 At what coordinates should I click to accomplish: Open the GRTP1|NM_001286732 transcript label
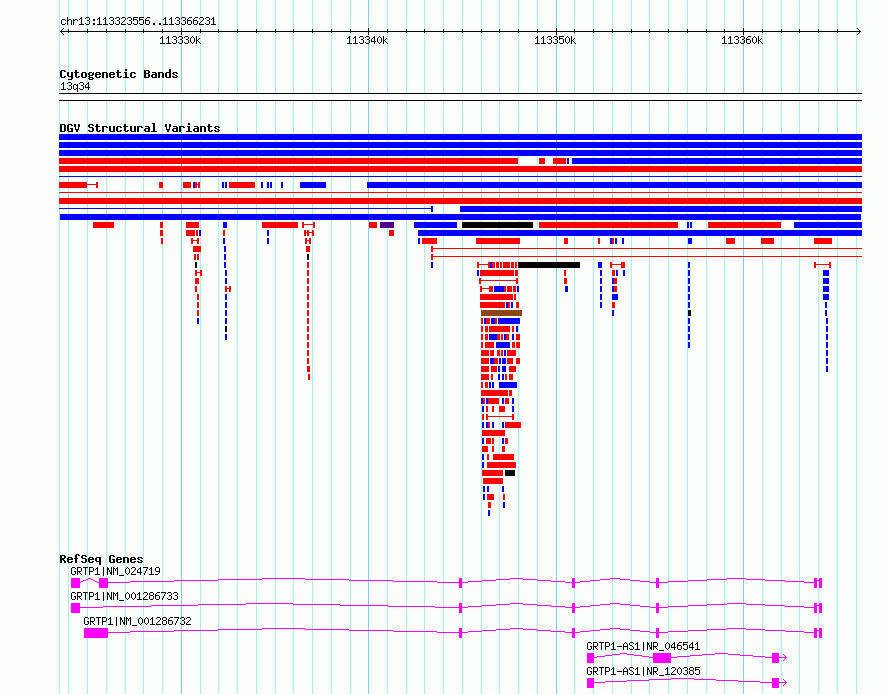coord(137,621)
